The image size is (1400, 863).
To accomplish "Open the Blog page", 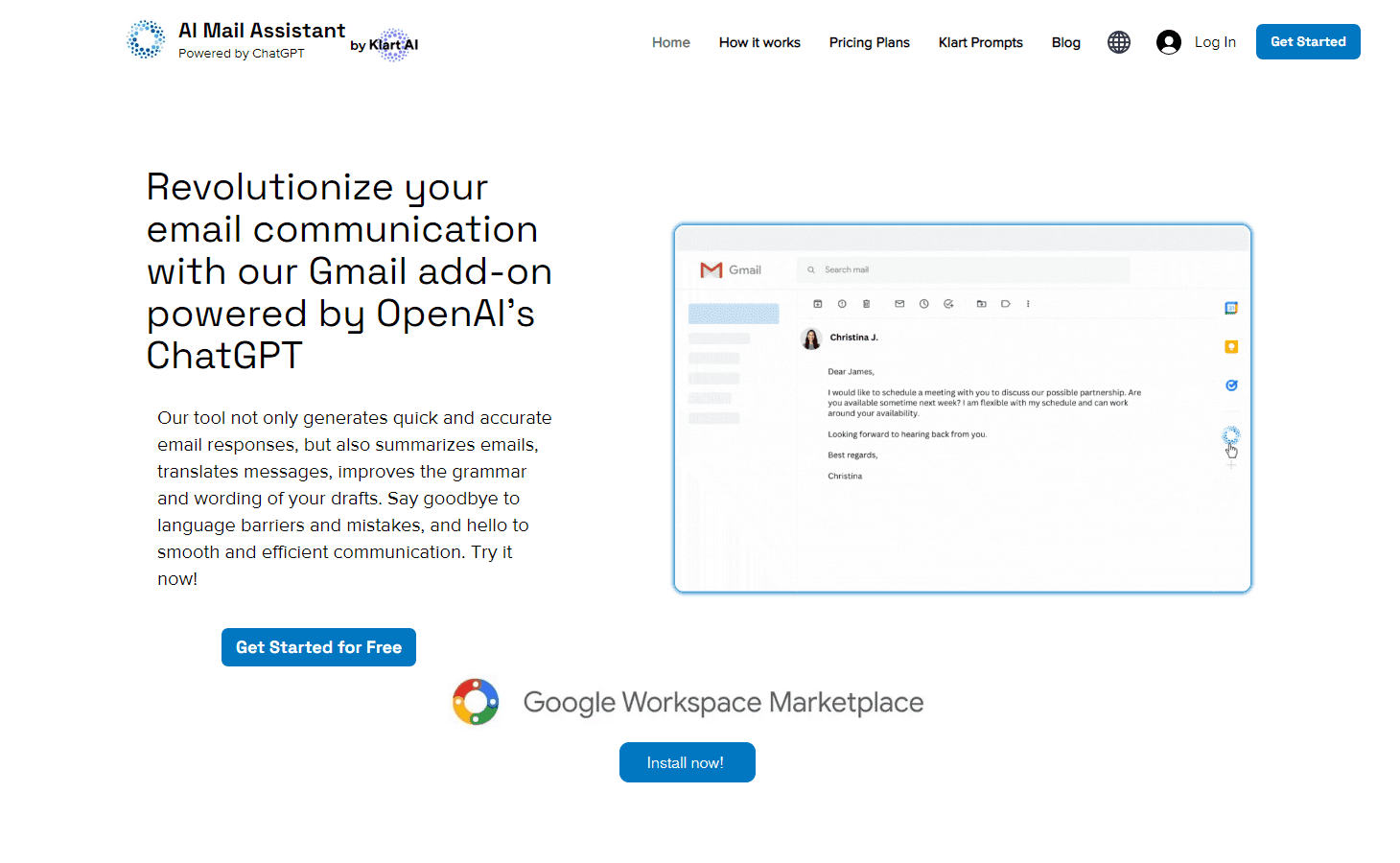I will [1066, 42].
